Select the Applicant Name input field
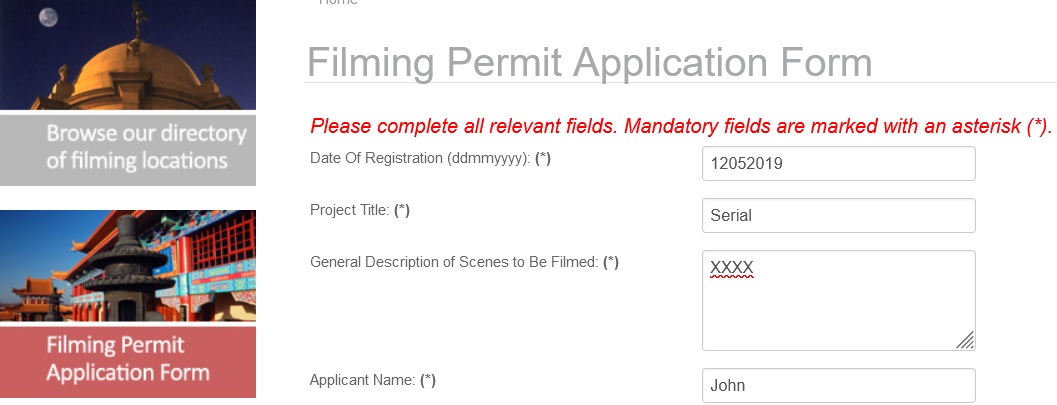 coord(838,386)
